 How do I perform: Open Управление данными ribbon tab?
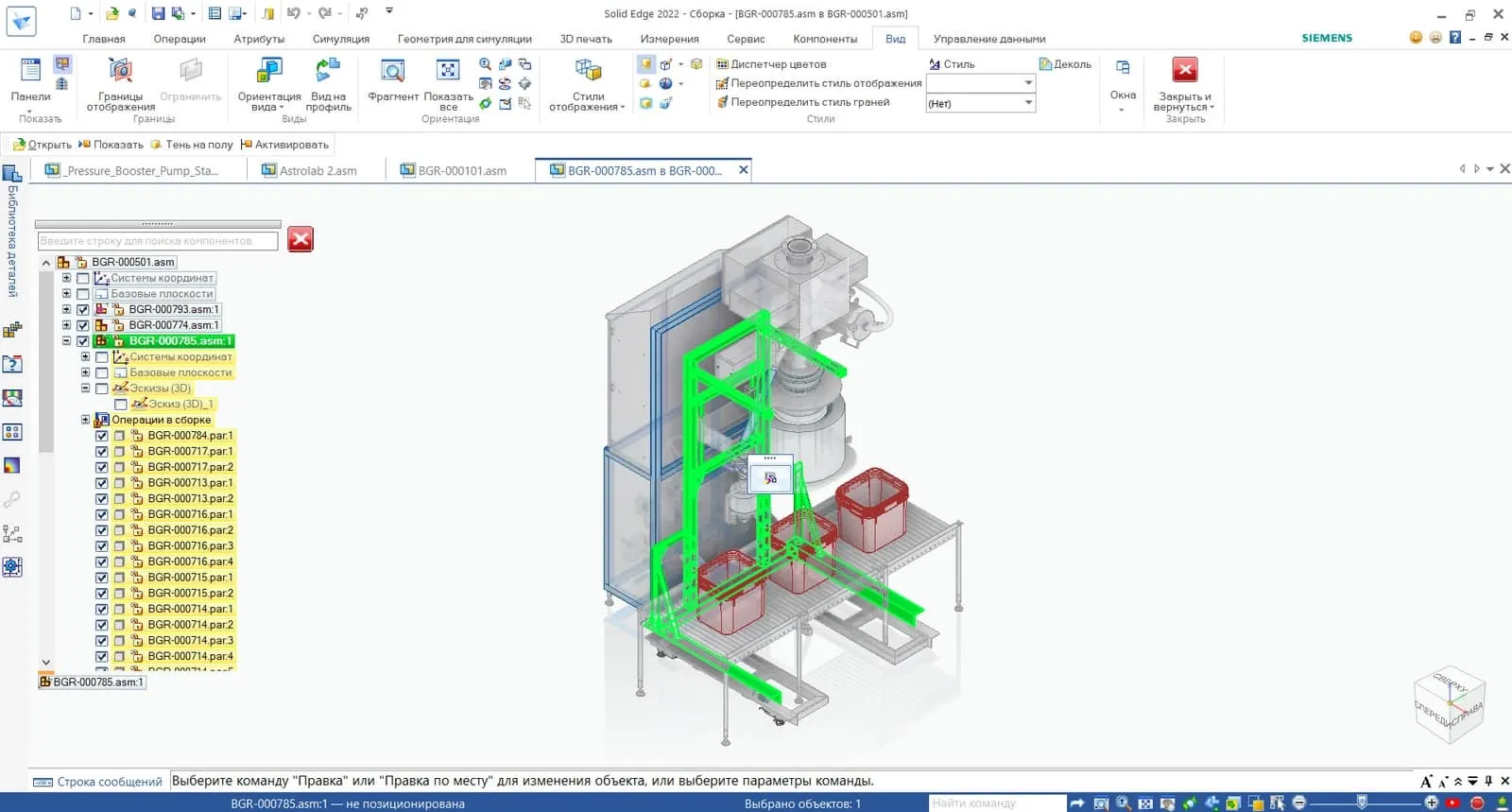pyautogui.click(x=989, y=39)
